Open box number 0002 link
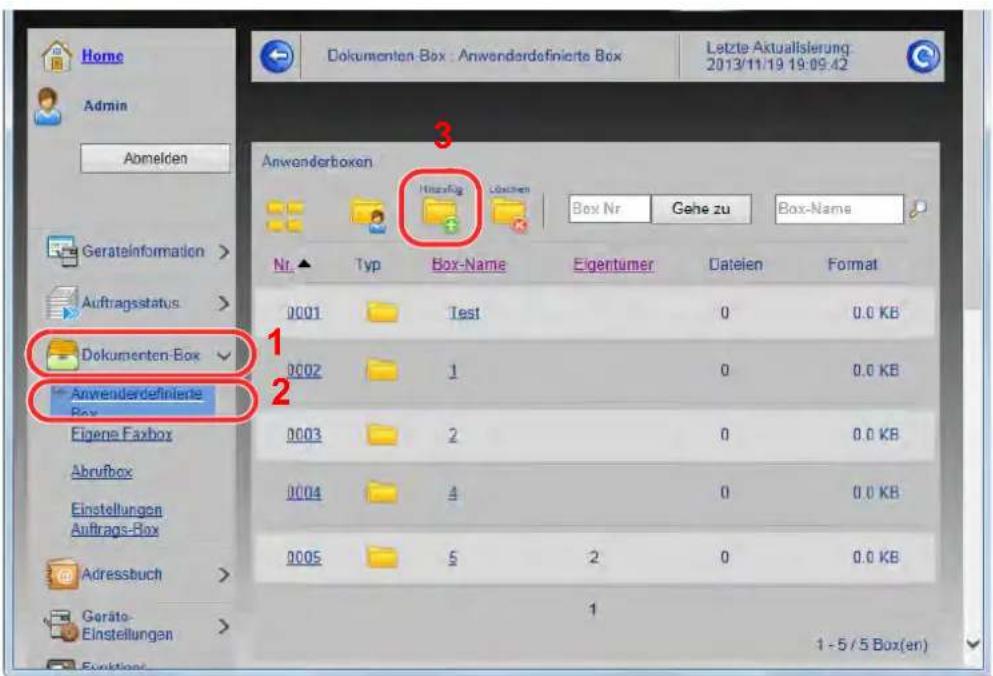 point(304,370)
